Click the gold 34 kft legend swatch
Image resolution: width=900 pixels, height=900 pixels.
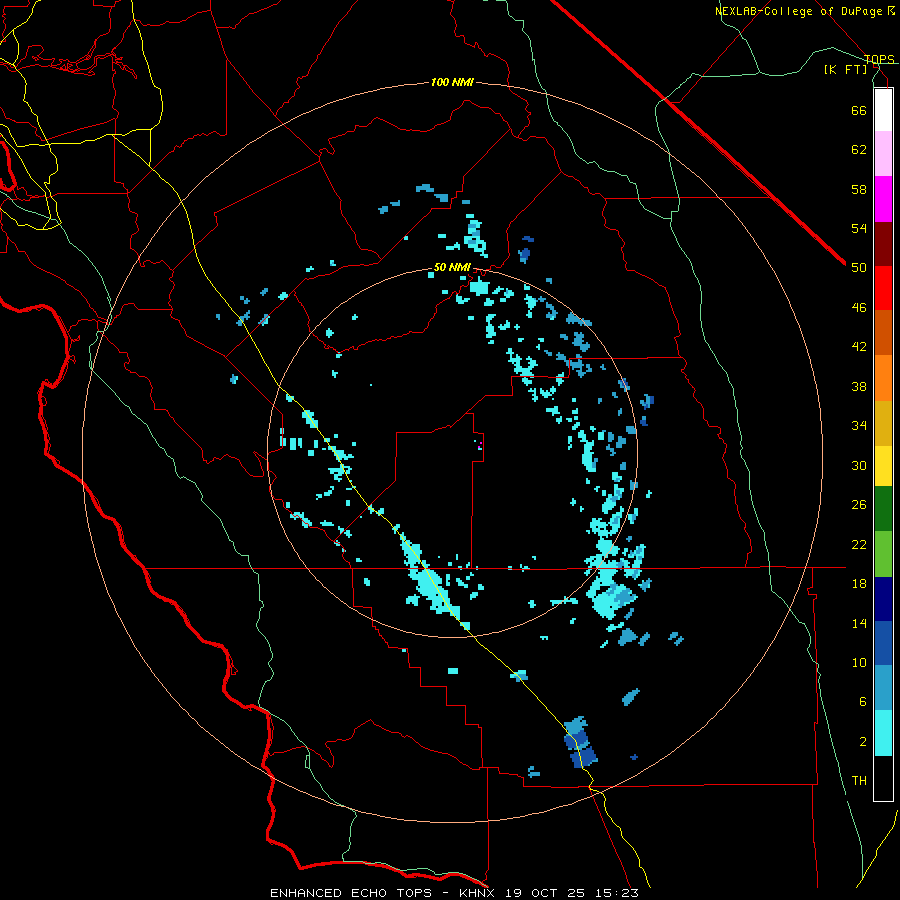883,423
